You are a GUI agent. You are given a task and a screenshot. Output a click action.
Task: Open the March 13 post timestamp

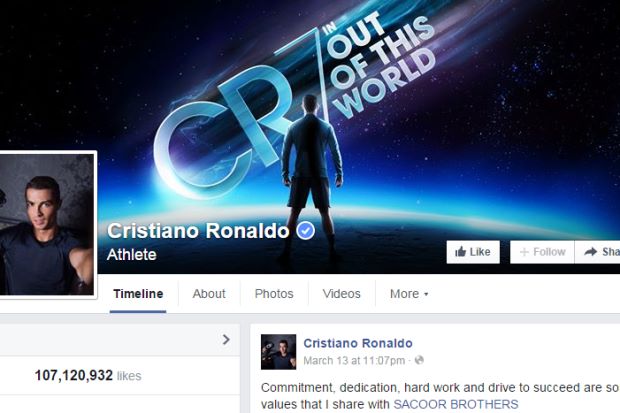tap(354, 361)
